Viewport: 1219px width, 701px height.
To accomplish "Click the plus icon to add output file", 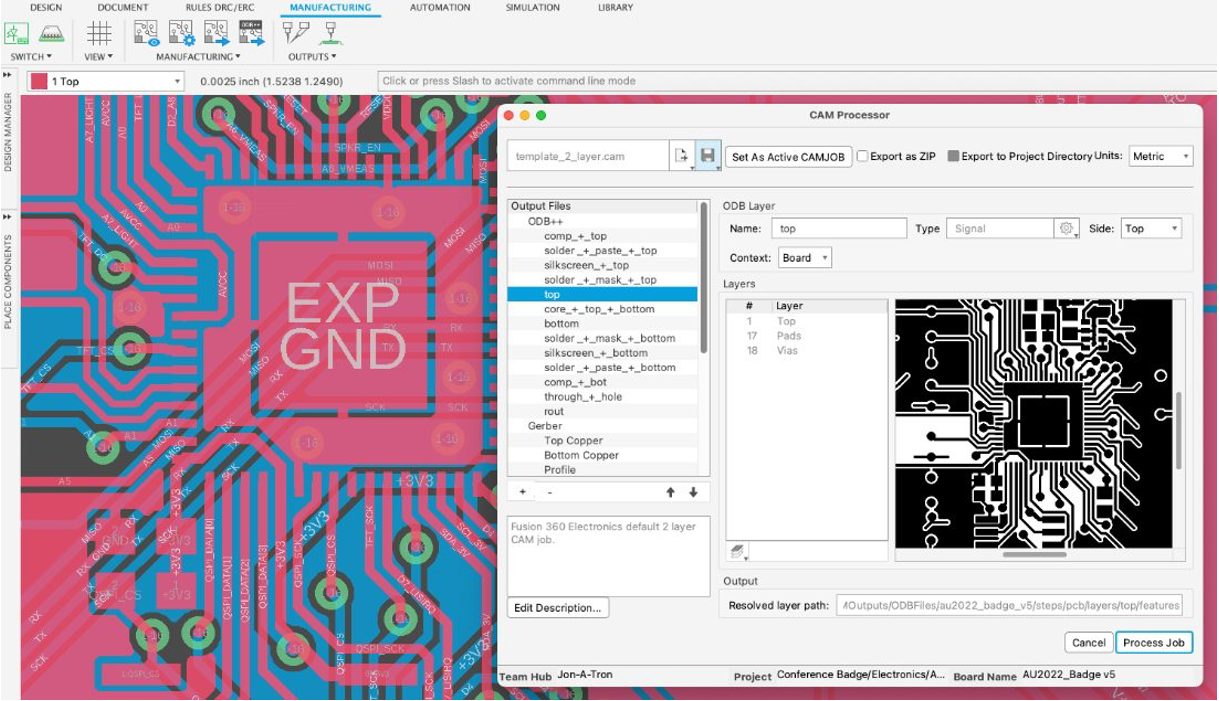I will (523, 492).
